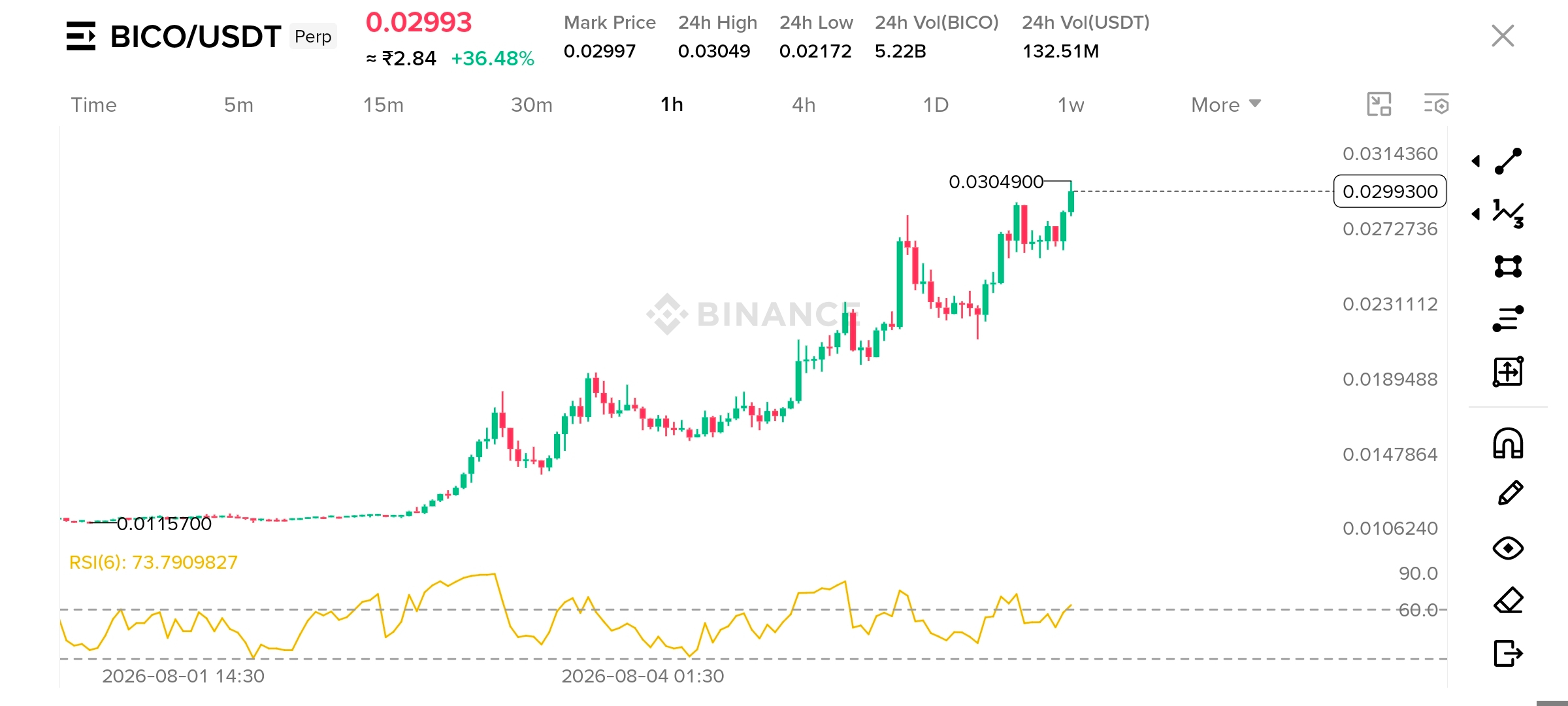This screenshot has width=1568, height=706.
Task: Tap the high marker 0.0304900
Action: point(996,182)
